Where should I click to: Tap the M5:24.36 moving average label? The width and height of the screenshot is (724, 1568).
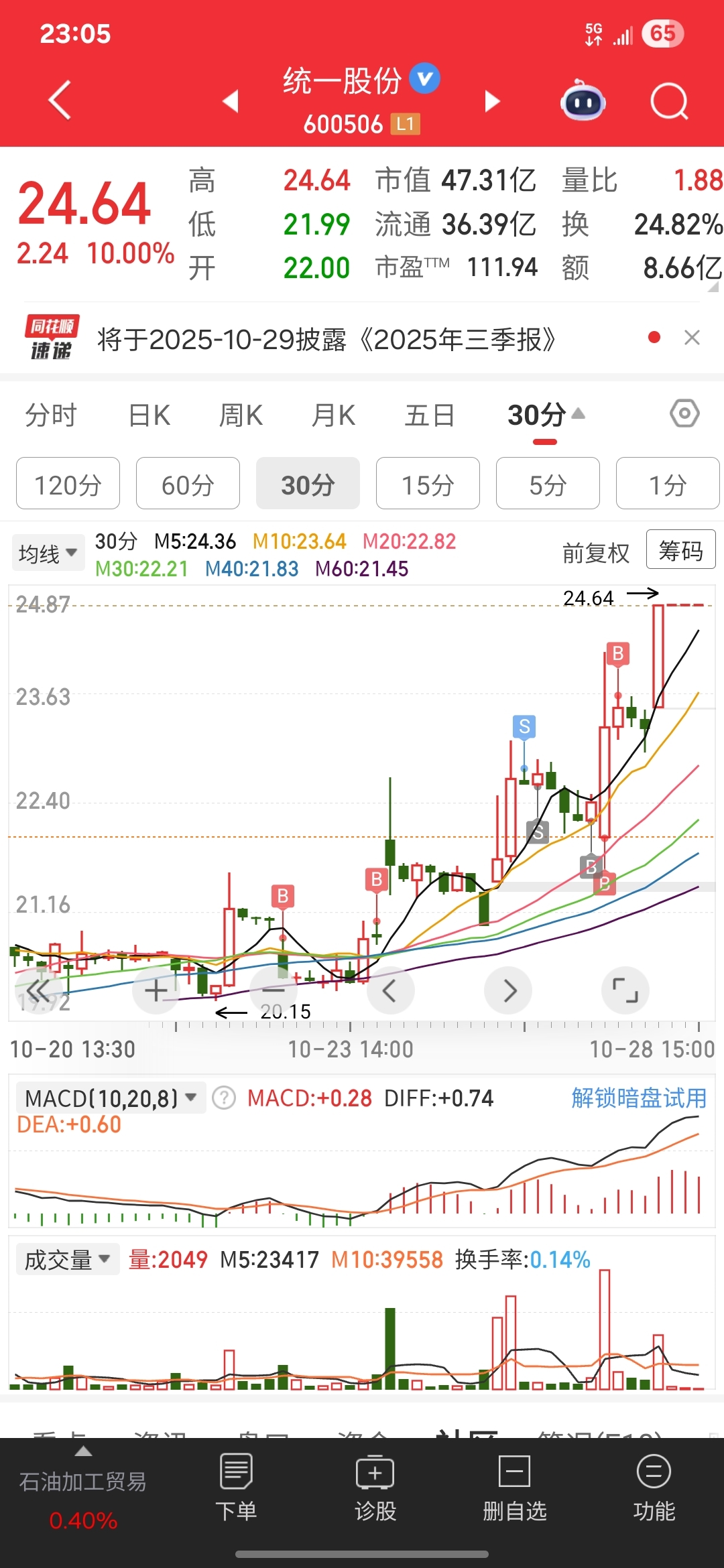click(x=195, y=541)
